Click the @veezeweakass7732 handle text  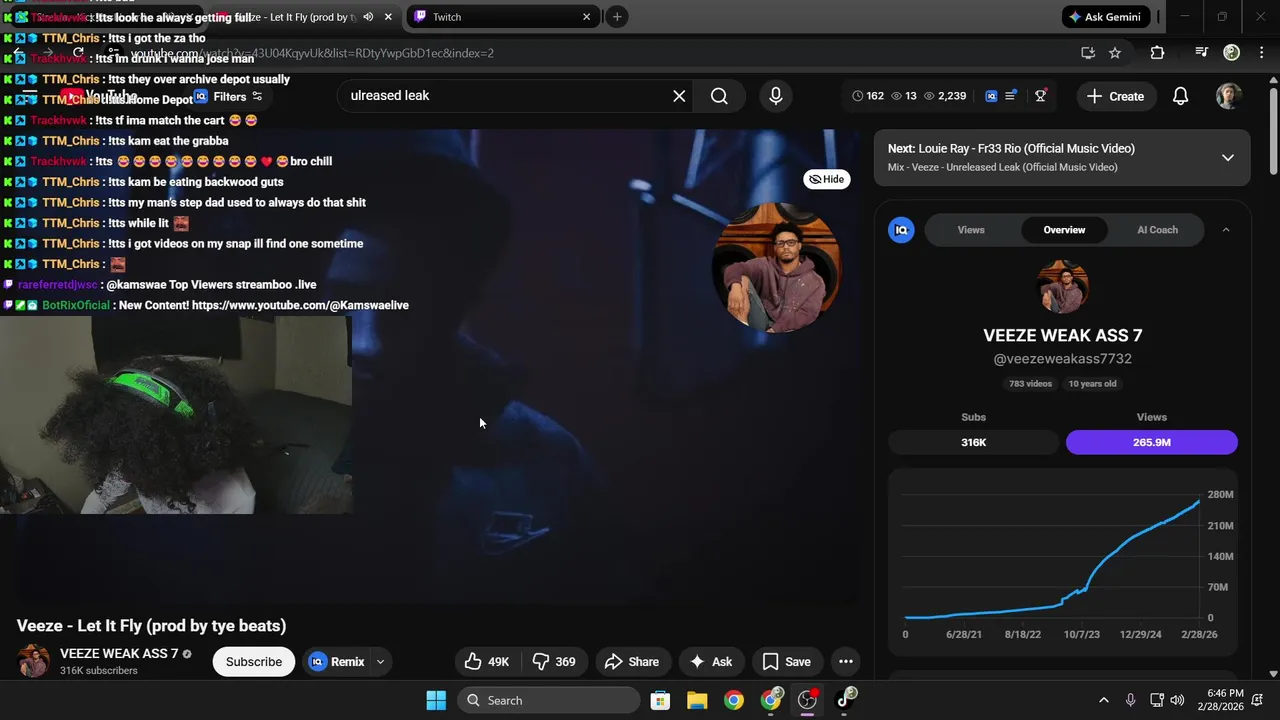click(1062, 359)
